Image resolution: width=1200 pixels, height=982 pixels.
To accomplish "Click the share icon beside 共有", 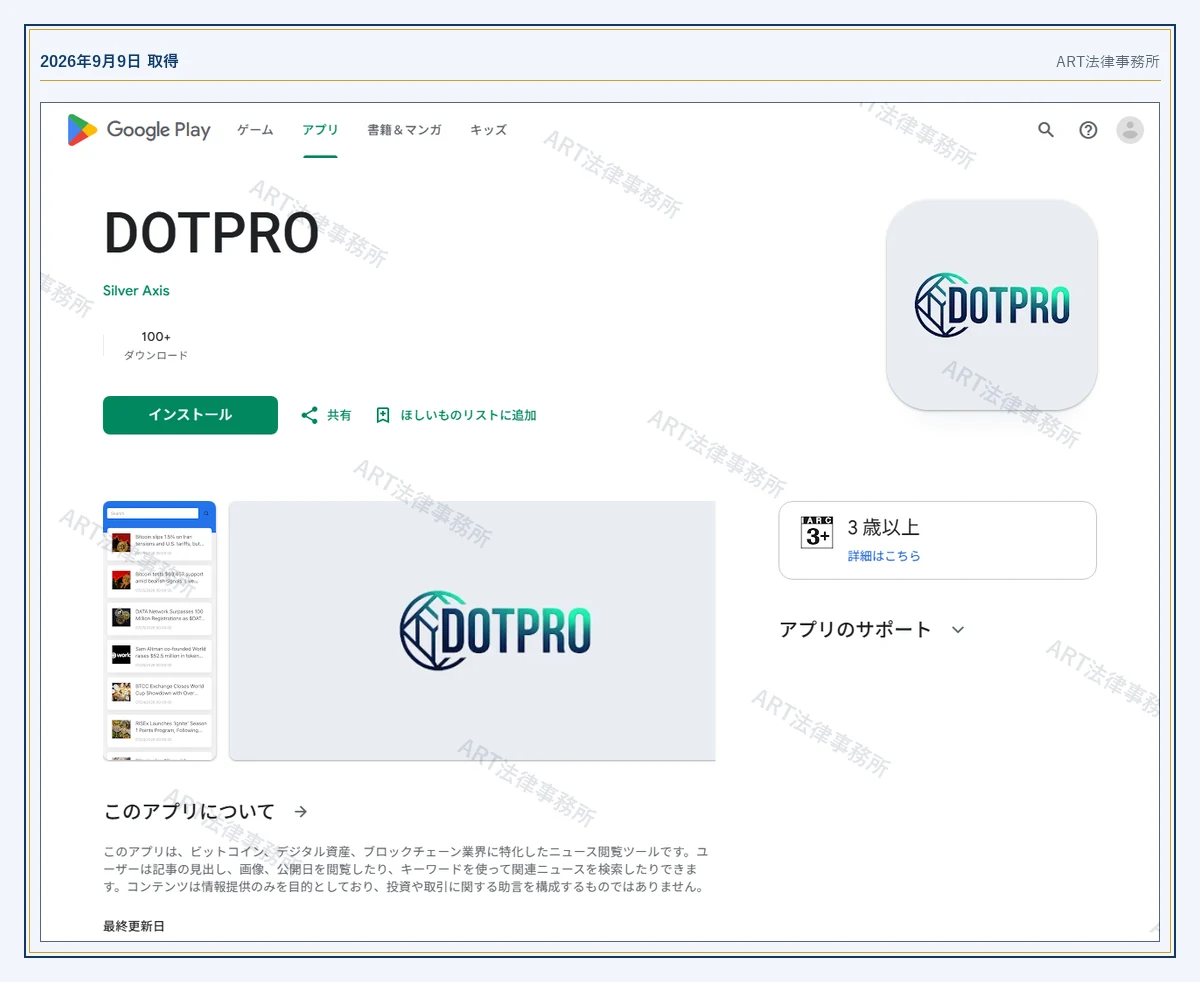I will 310,415.
